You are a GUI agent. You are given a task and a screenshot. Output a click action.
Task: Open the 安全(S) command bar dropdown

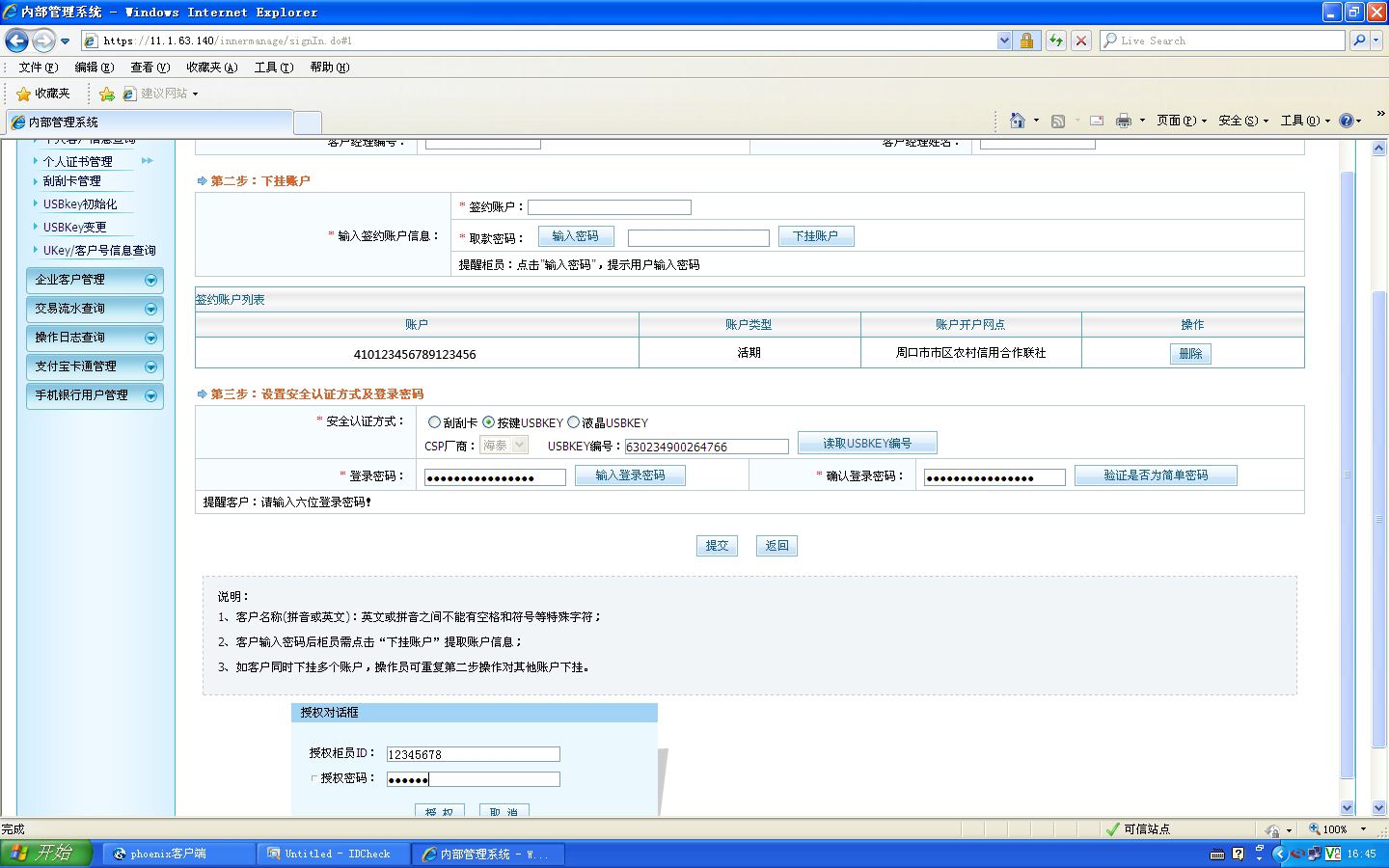(x=1243, y=121)
